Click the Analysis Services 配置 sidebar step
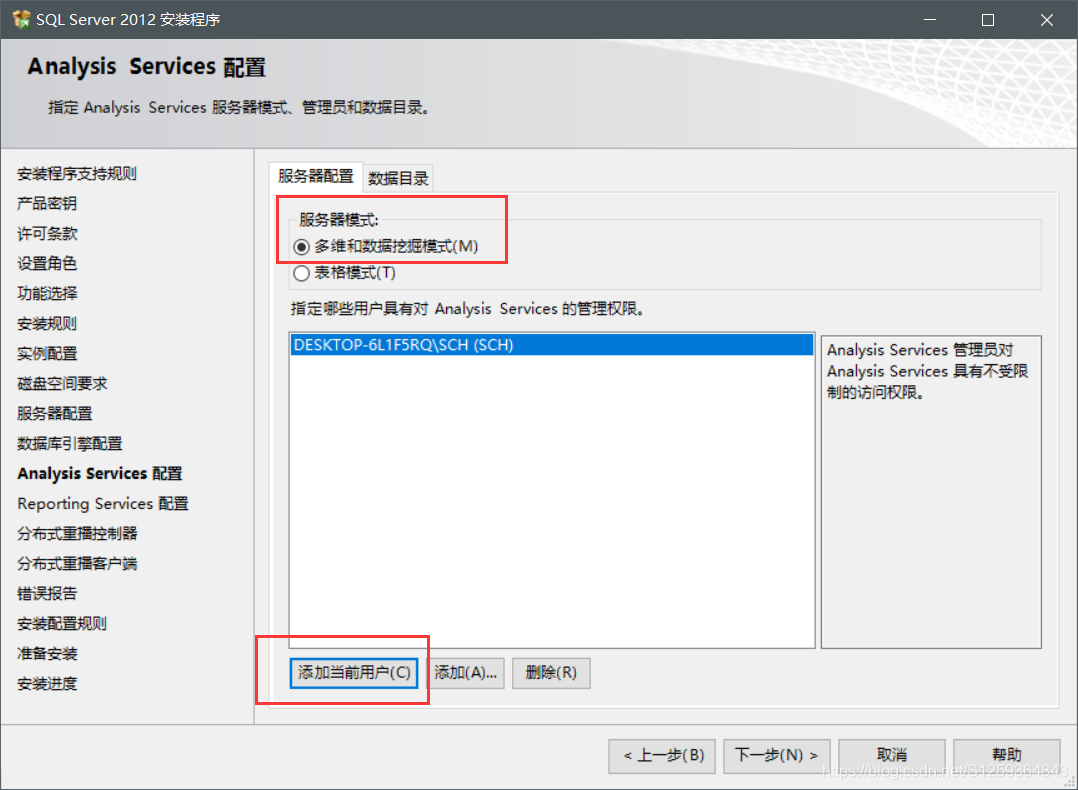The height and width of the screenshot is (790, 1078). tap(100, 474)
